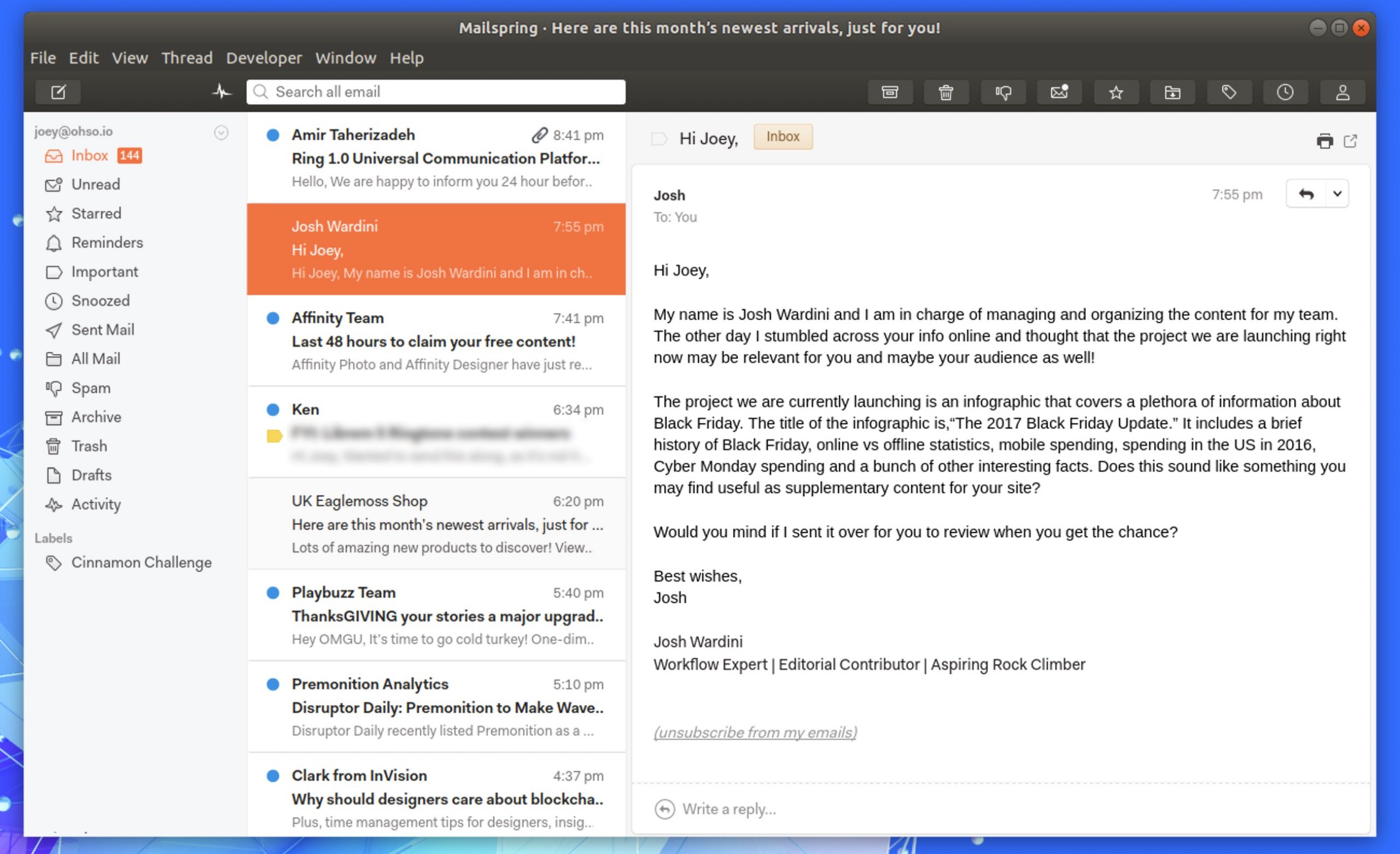The height and width of the screenshot is (854, 1400).
Task: Toggle snooze indicator on Joey account
Action: tap(220, 131)
